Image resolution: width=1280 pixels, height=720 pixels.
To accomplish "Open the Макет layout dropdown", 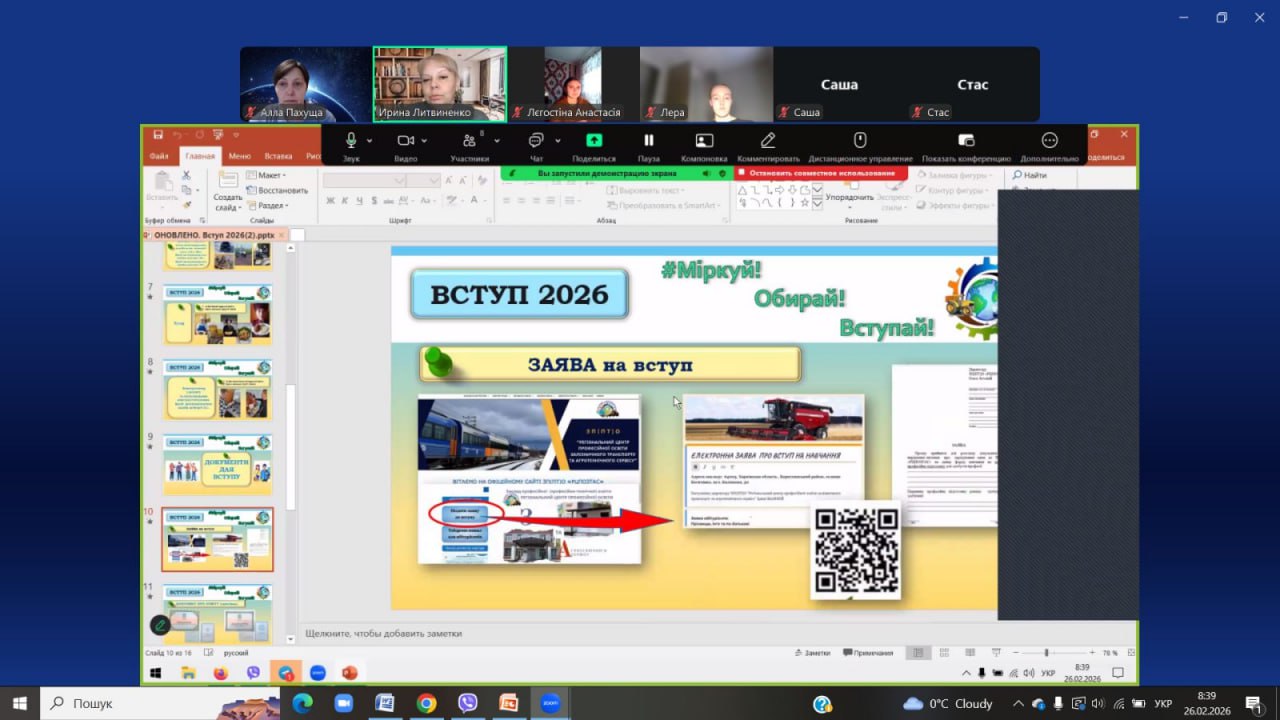I will (x=268, y=175).
